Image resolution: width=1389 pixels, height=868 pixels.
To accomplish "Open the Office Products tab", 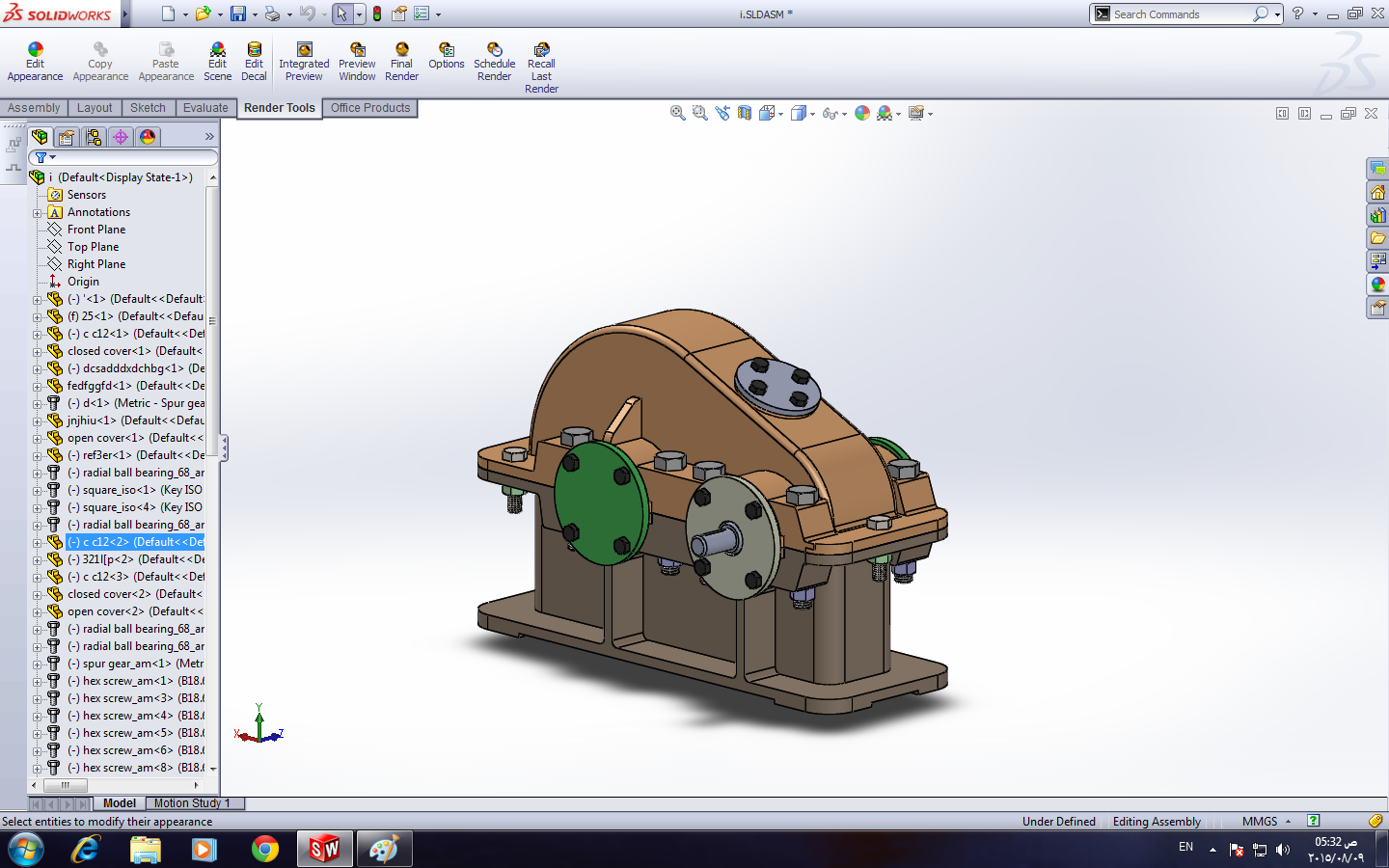I will click(x=370, y=108).
